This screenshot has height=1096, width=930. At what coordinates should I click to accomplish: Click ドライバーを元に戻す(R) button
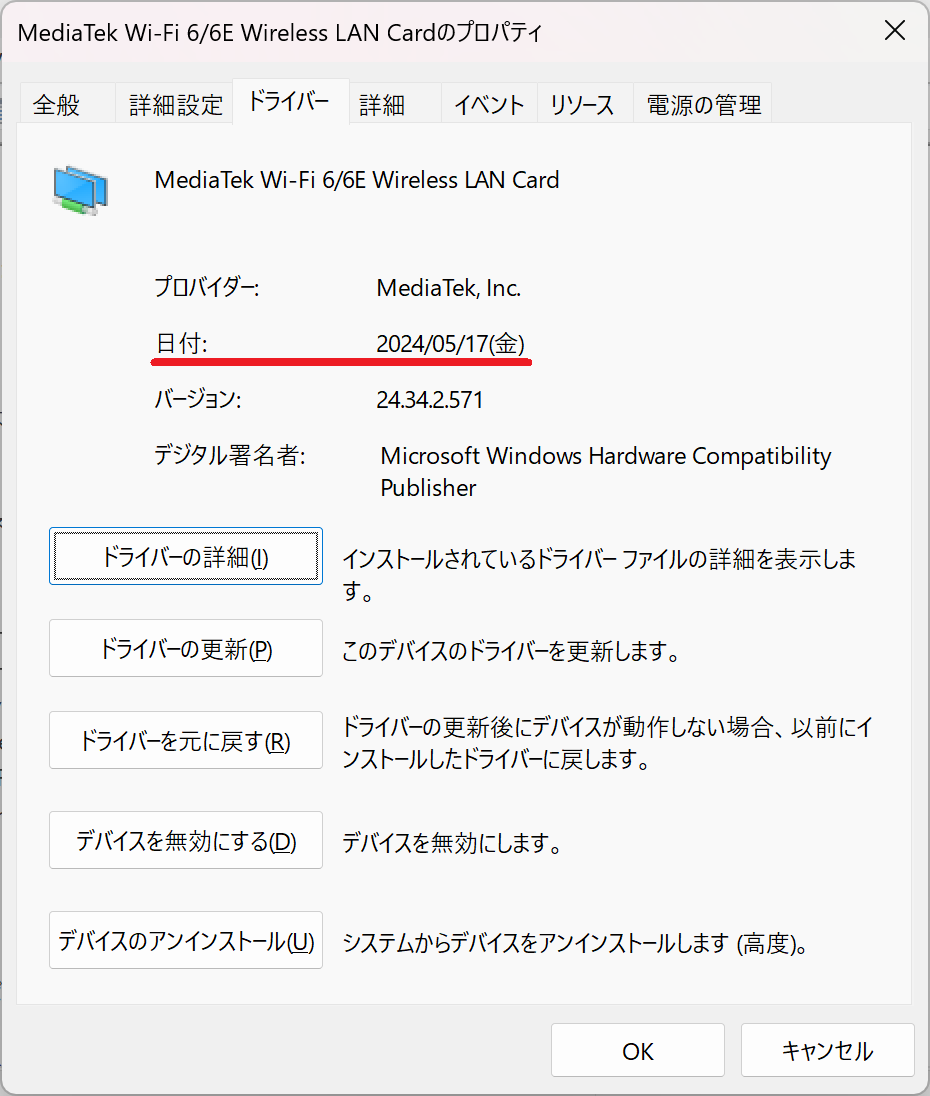186,740
